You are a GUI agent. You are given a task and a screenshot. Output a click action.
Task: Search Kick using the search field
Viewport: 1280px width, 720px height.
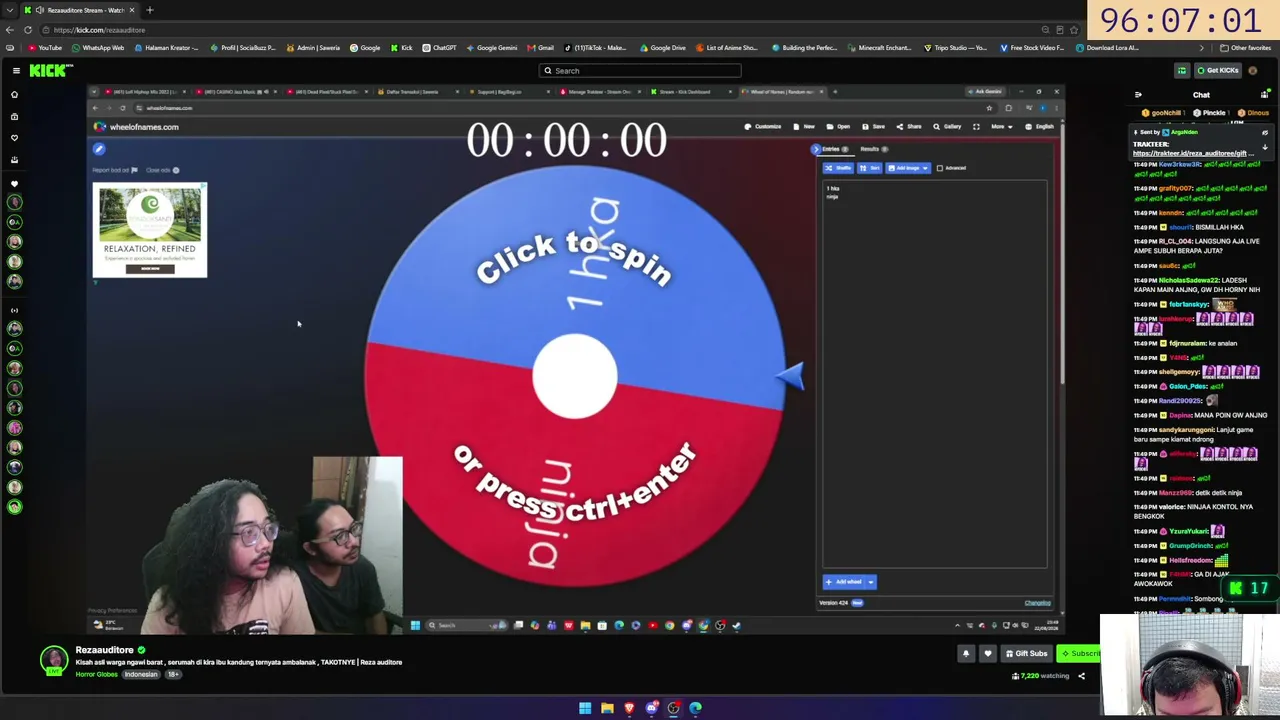pyautogui.click(x=640, y=71)
